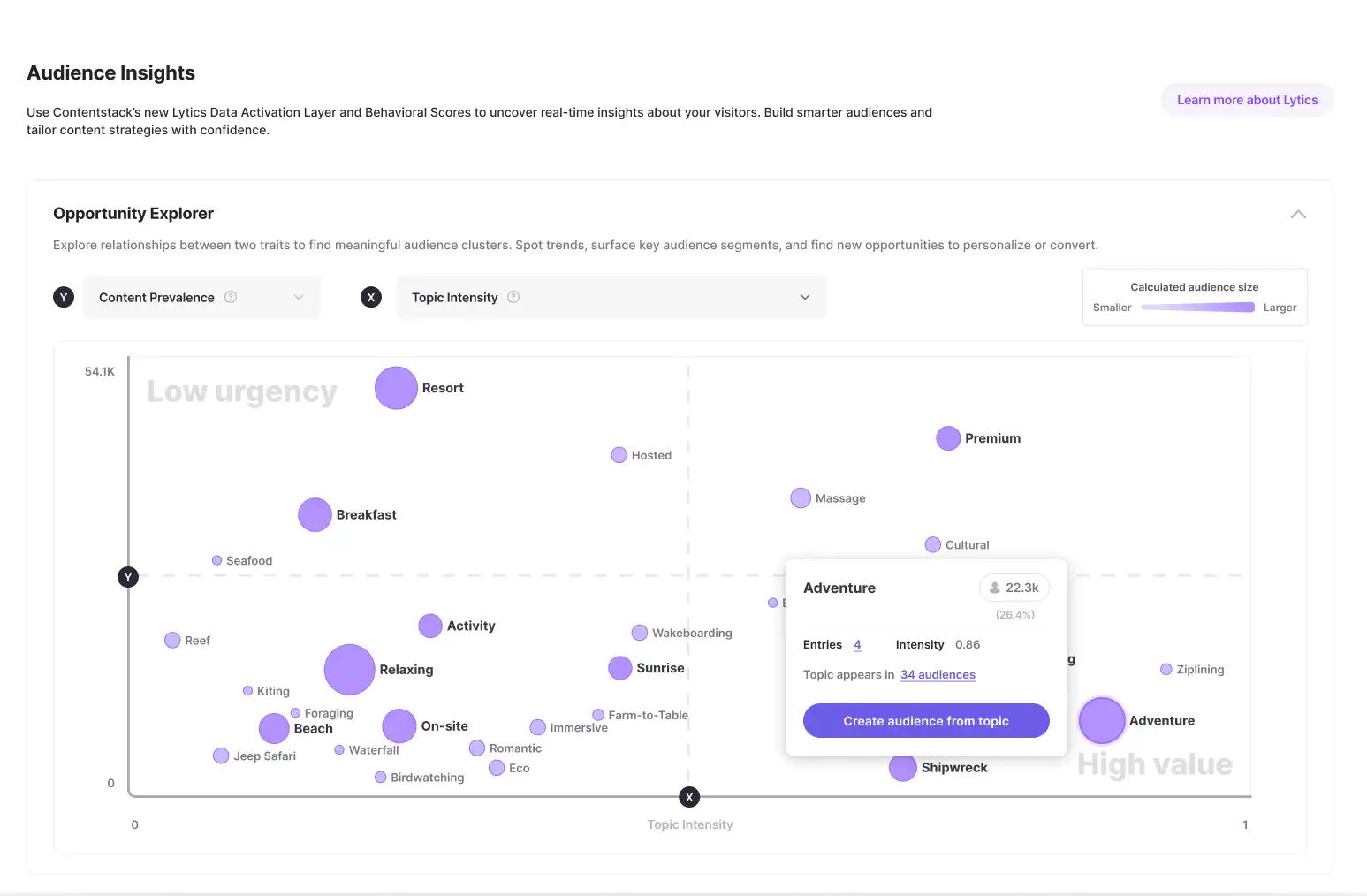Click Create audience from topic button
Screen dimensions: 1367x896
(926, 721)
